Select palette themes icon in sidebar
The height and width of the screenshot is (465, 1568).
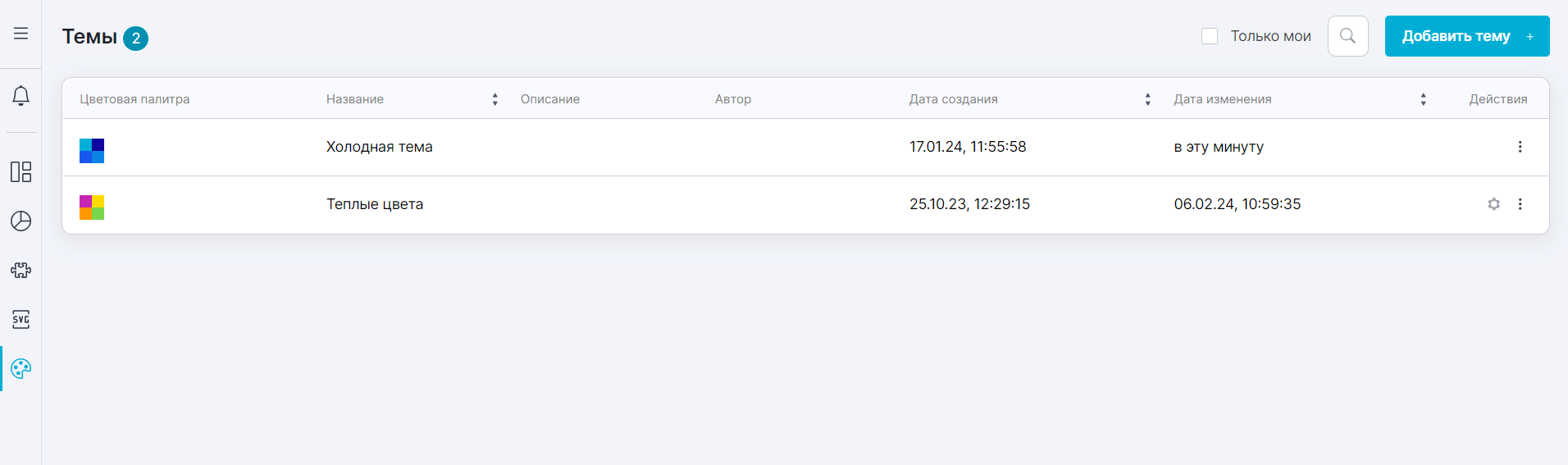[21, 368]
